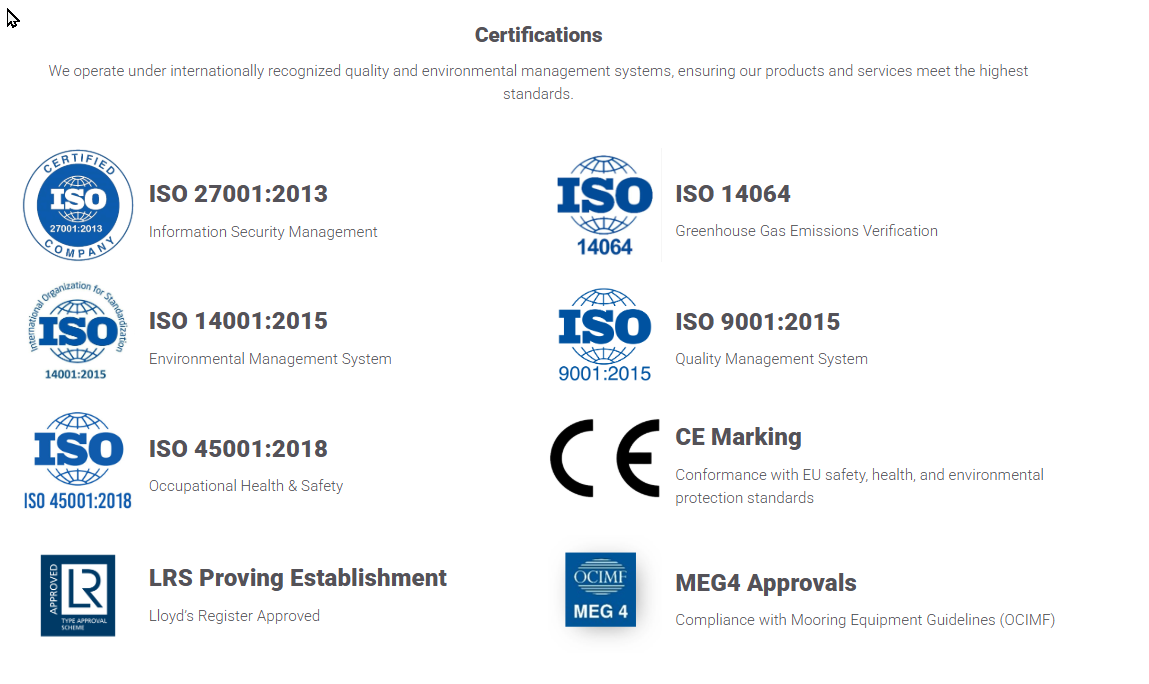Viewport: 1149px width, 684px height.
Task: Open the ISO 45001:2018 title
Action: pos(238,449)
